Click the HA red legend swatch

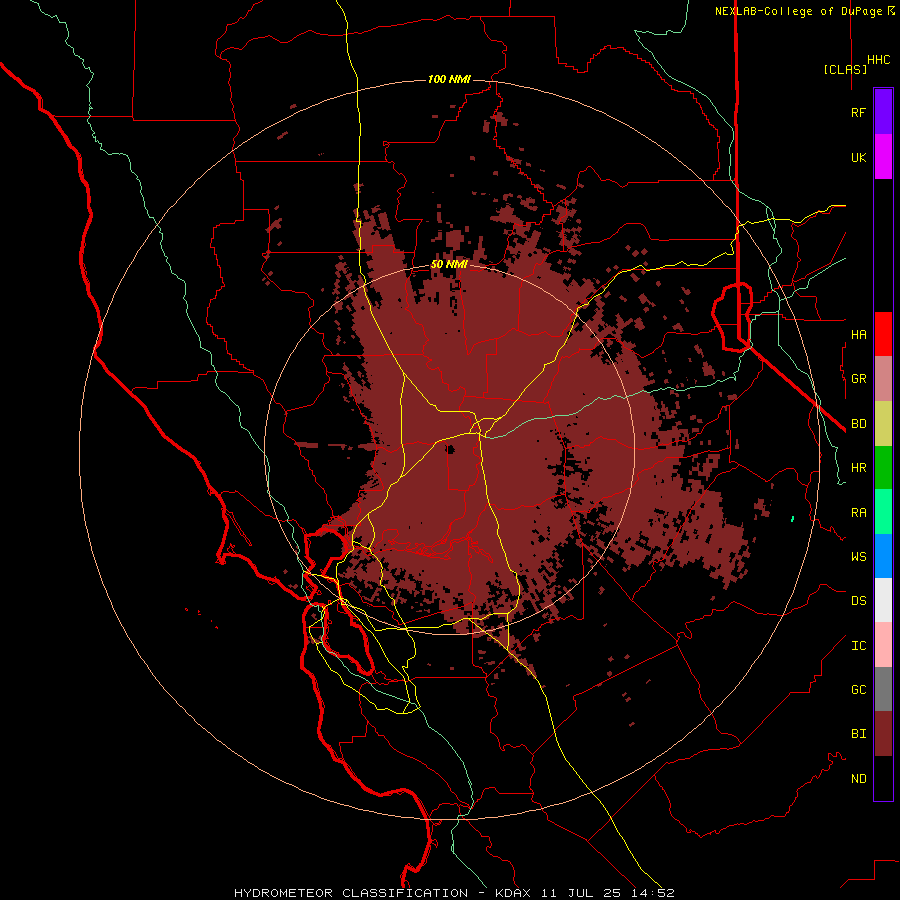pos(883,334)
